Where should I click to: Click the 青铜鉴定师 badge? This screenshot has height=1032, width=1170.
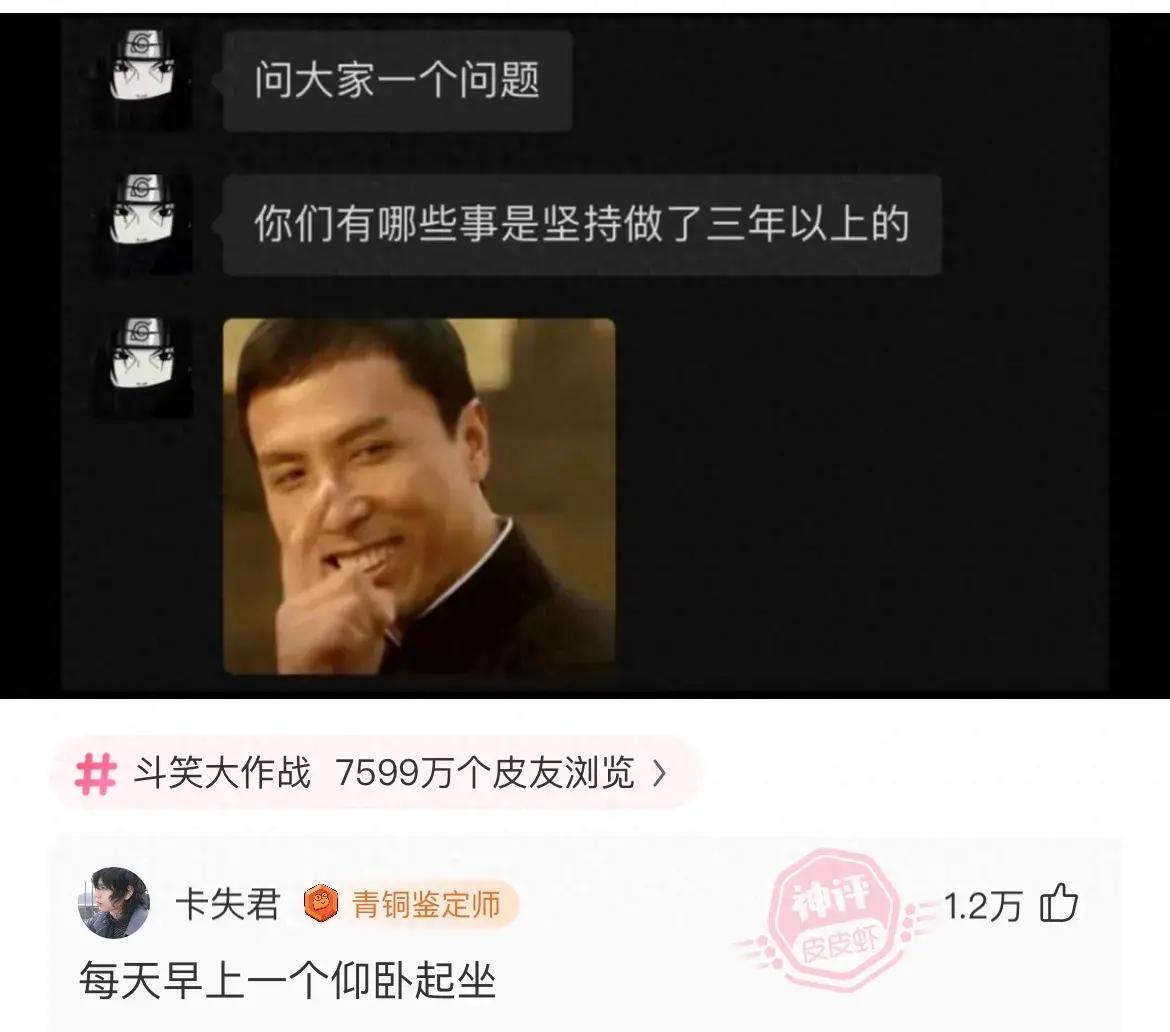410,904
